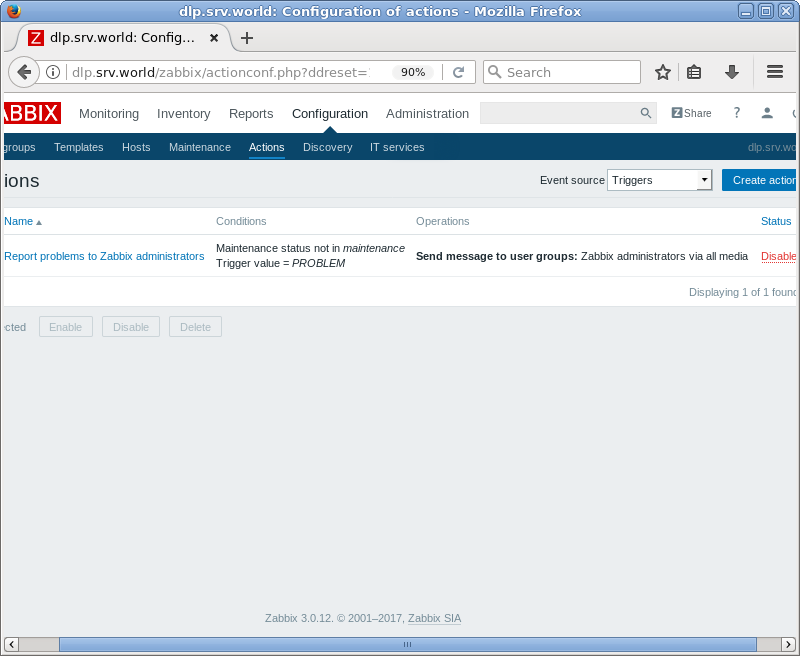Click the Enable button

pyautogui.click(x=66, y=327)
